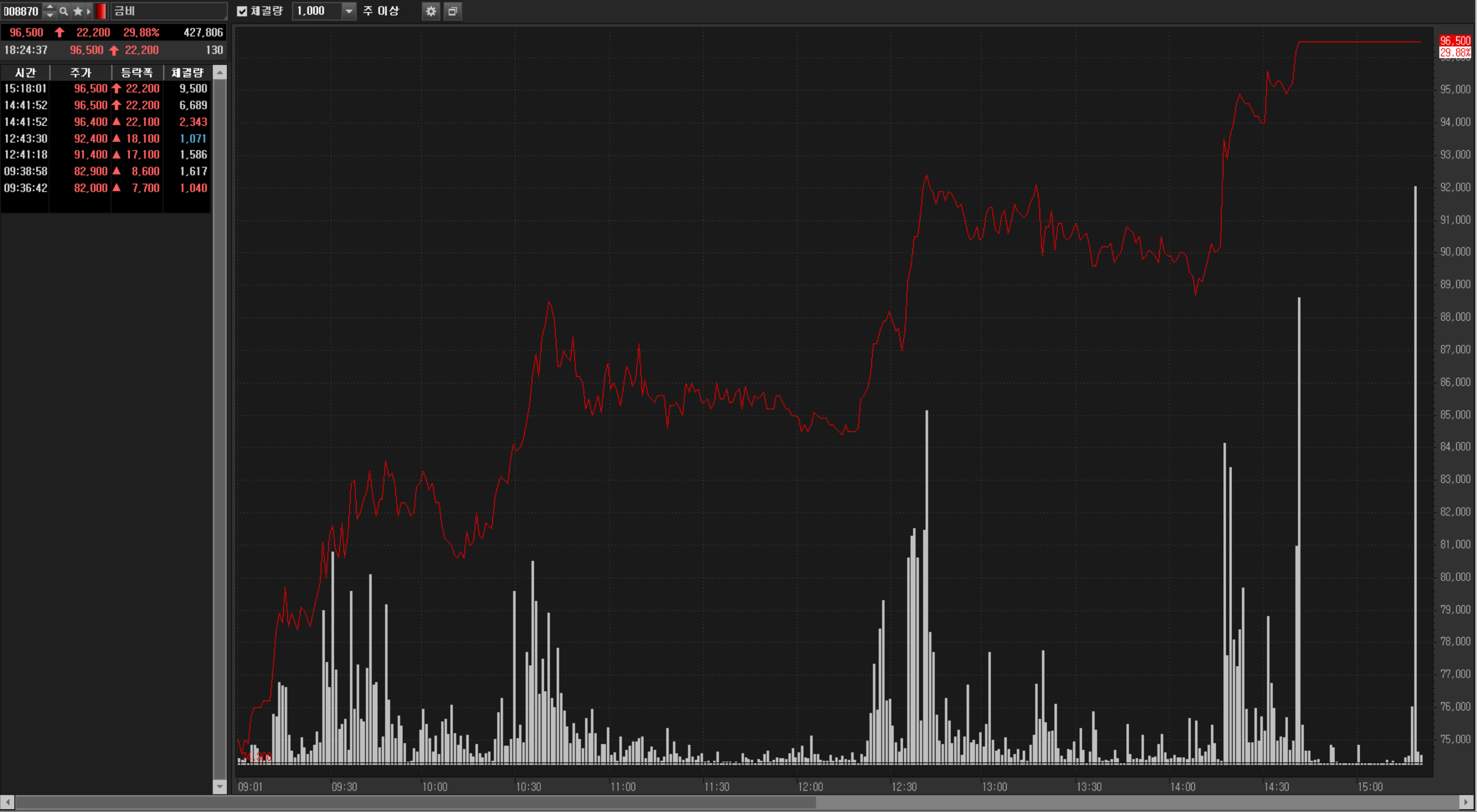This screenshot has height=812, width=1477.
Task: Click the bottom horizontal scrollbar thumb
Action: (x=415, y=802)
